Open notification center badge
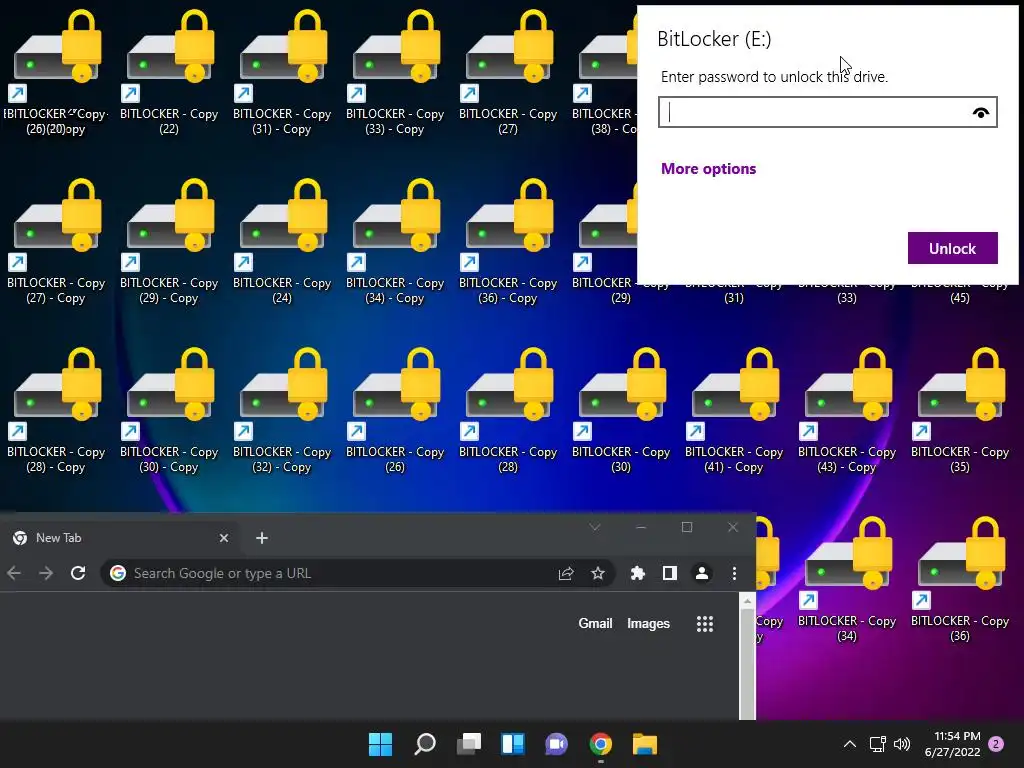Image resolution: width=1024 pixels, height=768 pixels. click(x=996, y=744)
